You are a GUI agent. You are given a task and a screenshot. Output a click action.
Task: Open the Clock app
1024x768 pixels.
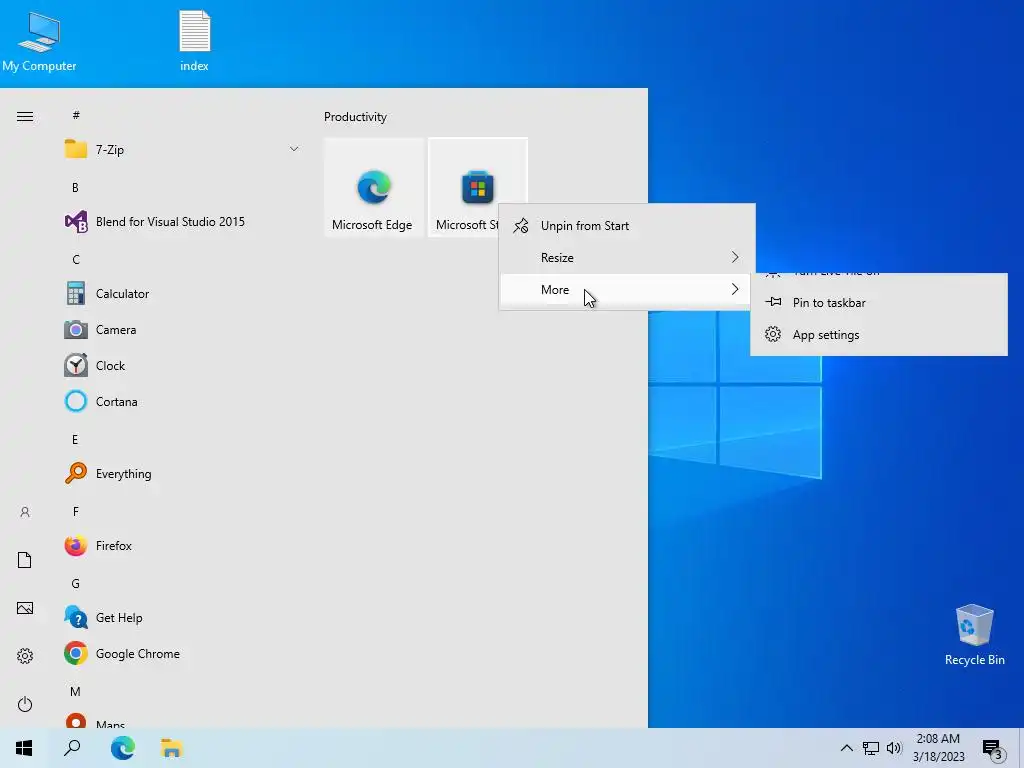(182, 366)
